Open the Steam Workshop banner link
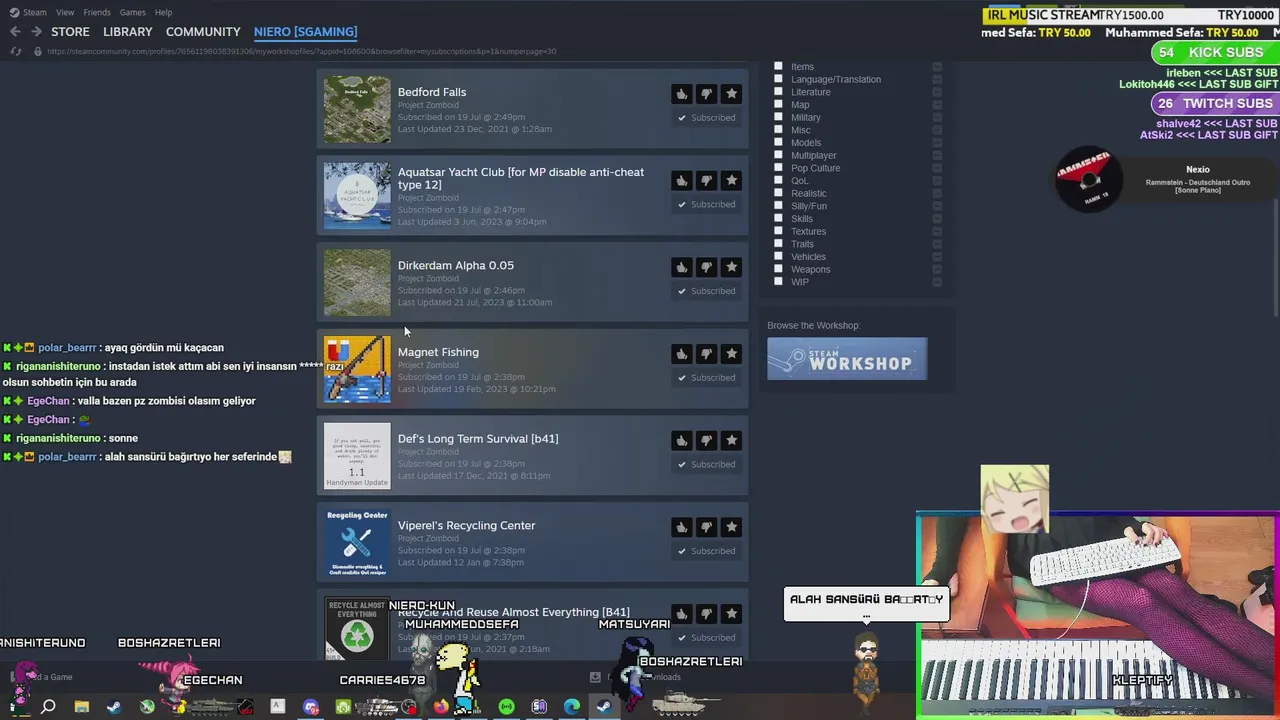 [847, 359]
